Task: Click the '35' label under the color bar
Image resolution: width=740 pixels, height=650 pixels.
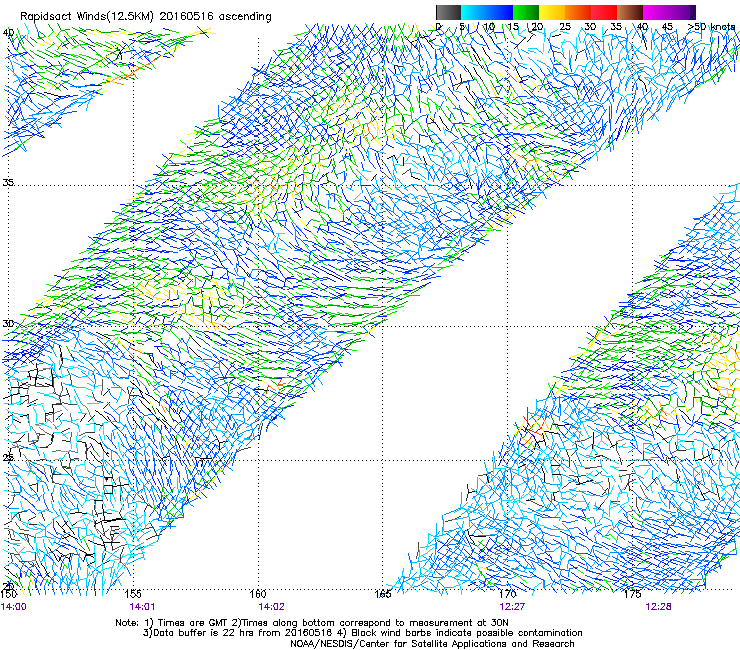Action: point(616,27)
